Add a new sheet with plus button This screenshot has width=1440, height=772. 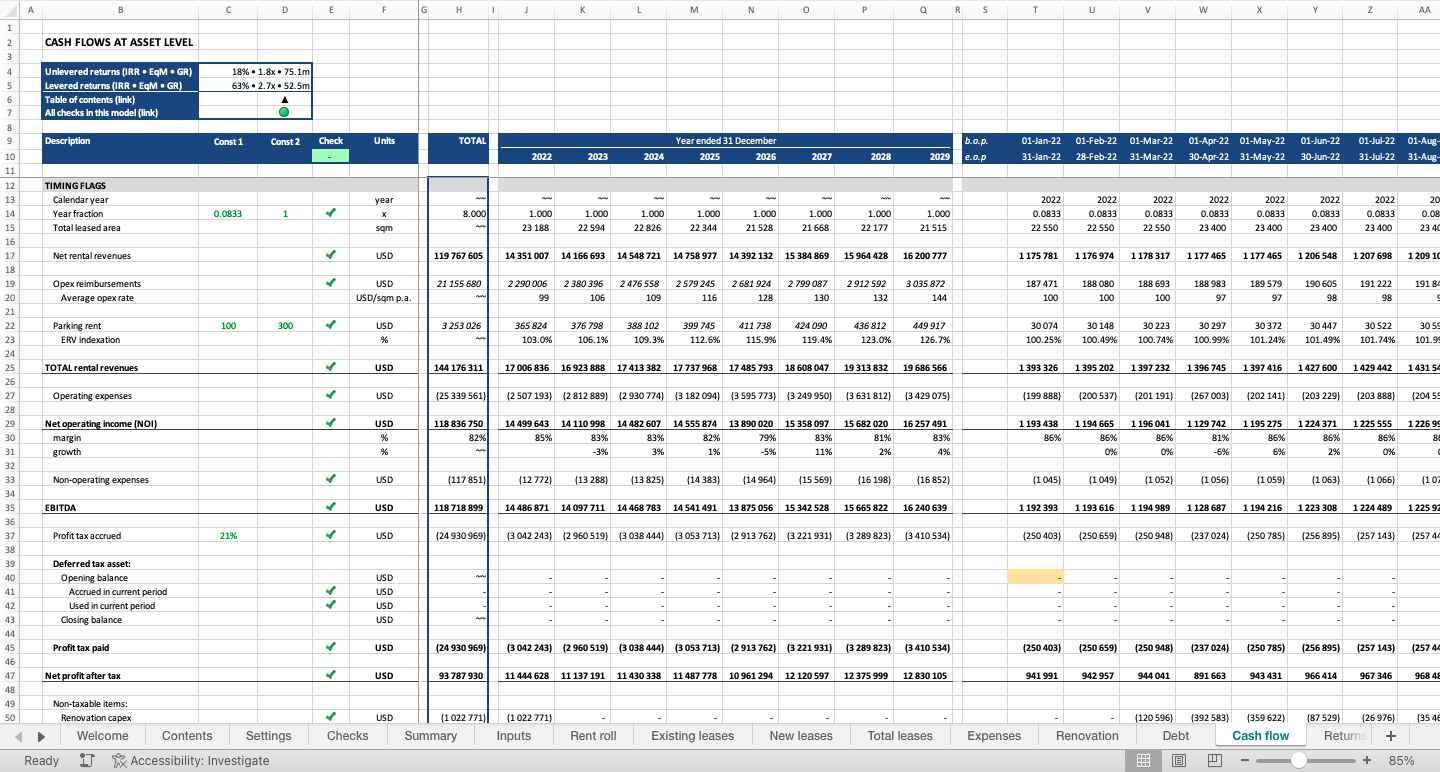[1390, 736]
